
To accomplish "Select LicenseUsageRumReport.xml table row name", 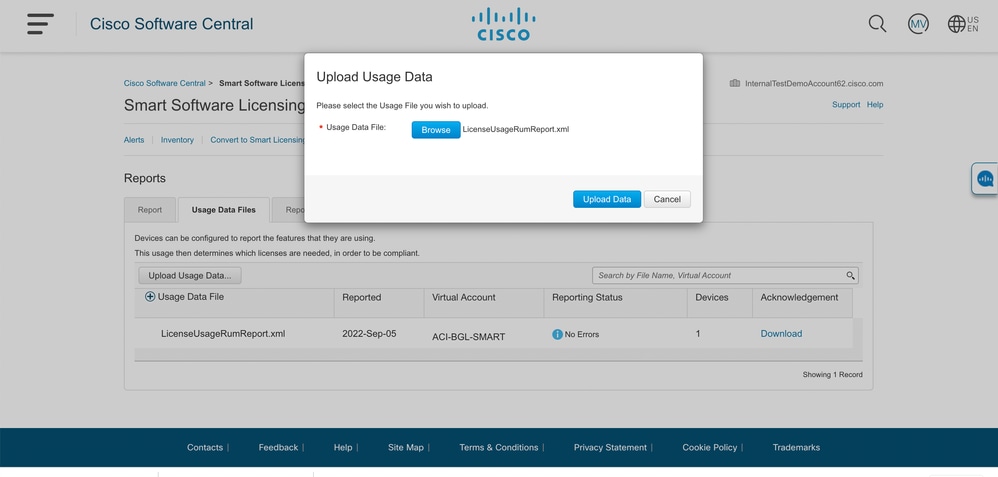I will pos(223,334).
